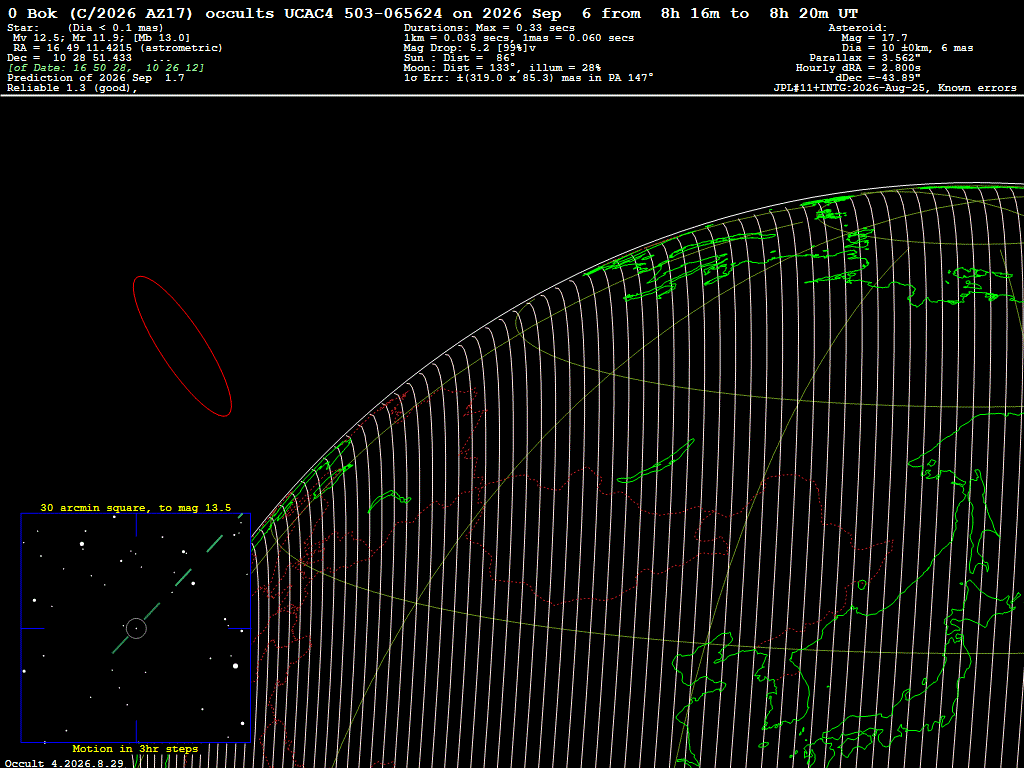Select the circled target star in chart
The image size is (1024, 768).
point(136,628)
